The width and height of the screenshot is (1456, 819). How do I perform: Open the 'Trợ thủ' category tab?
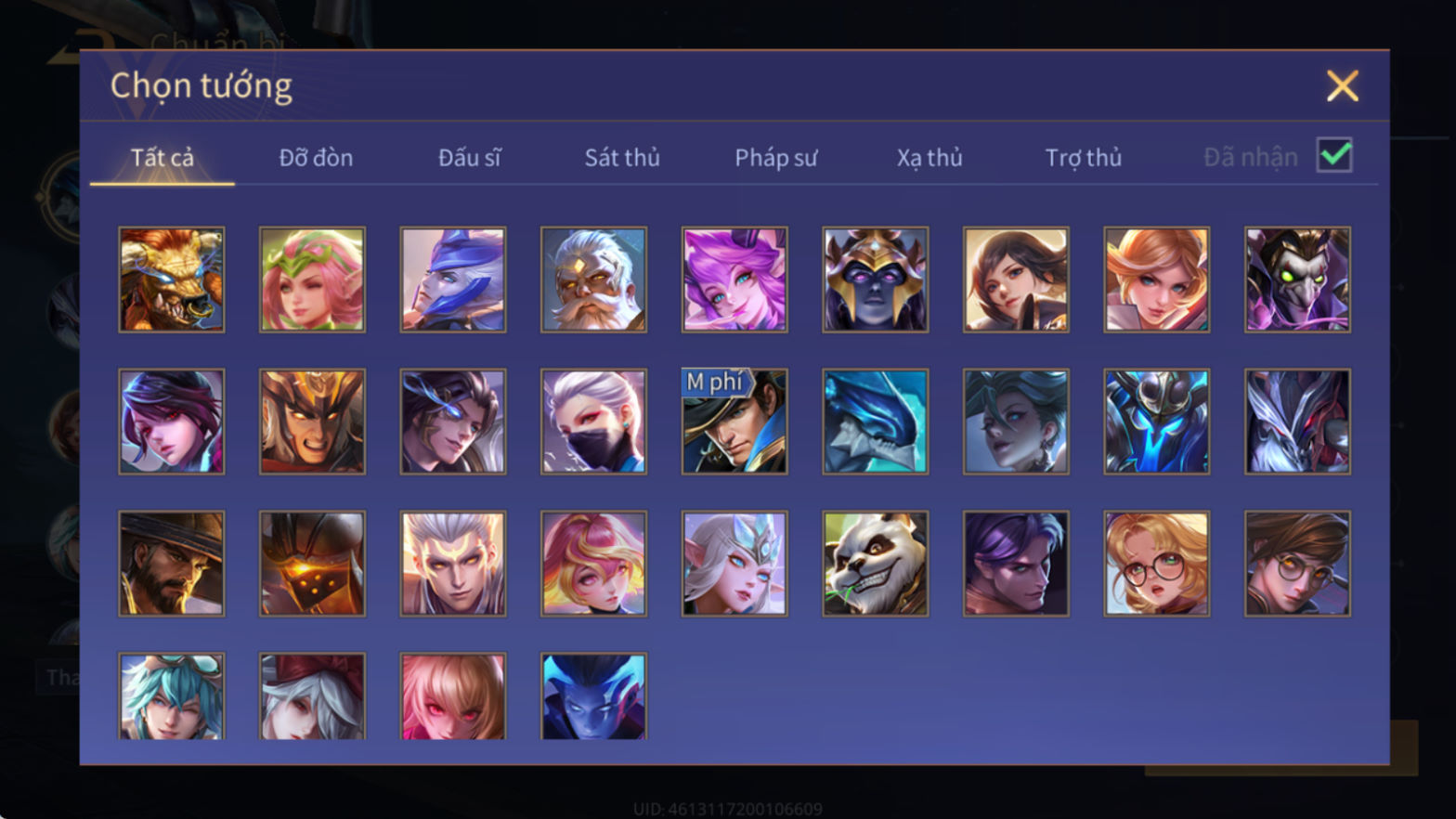click(x=1084, y=158)
